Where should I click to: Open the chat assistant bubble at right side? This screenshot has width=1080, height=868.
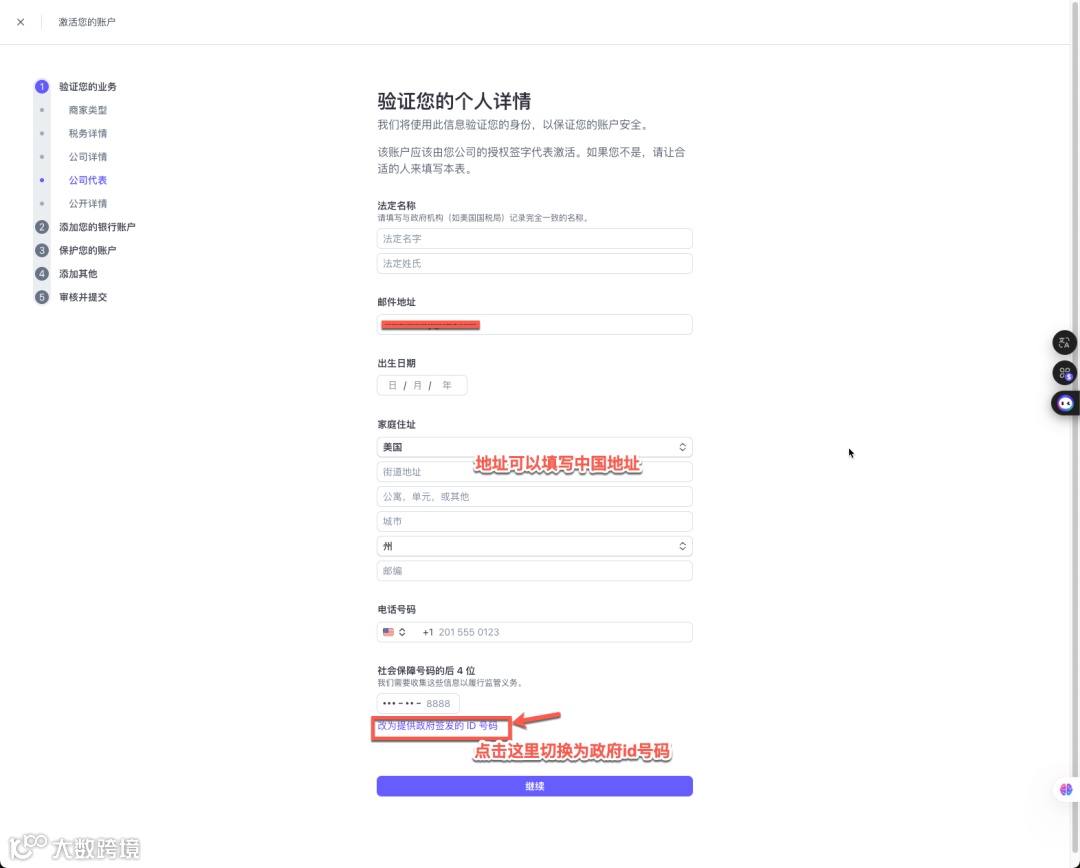click(1064, 403)
